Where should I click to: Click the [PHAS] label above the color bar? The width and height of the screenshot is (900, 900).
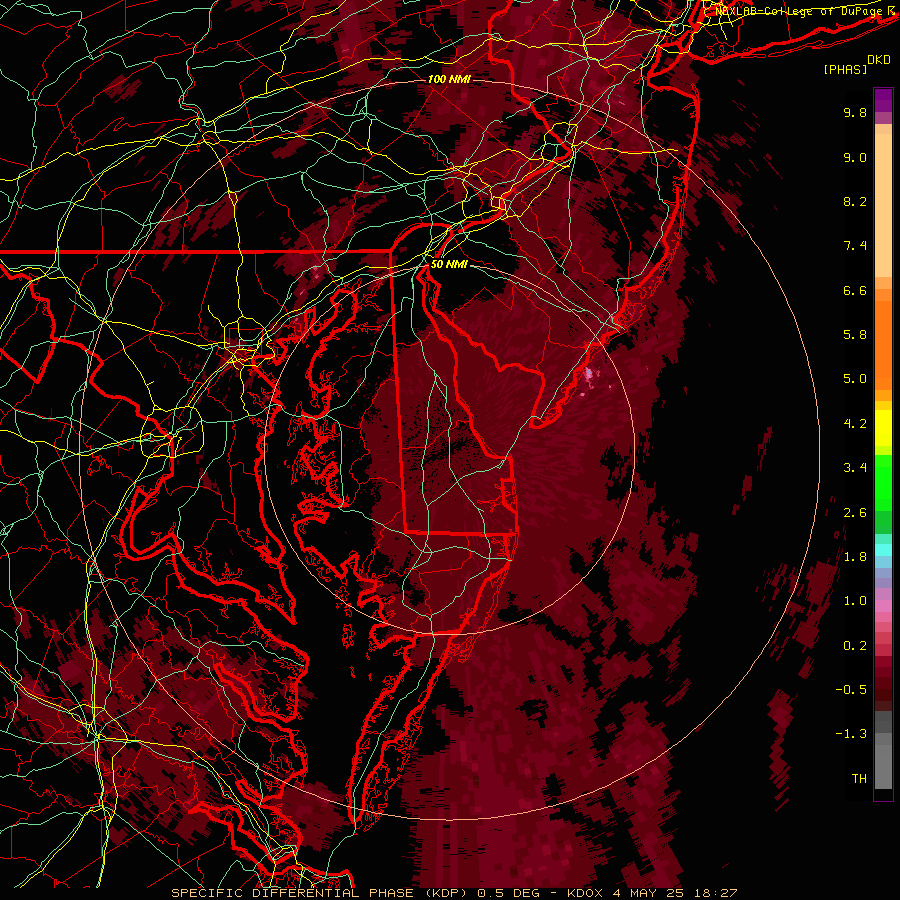point(845,70)
